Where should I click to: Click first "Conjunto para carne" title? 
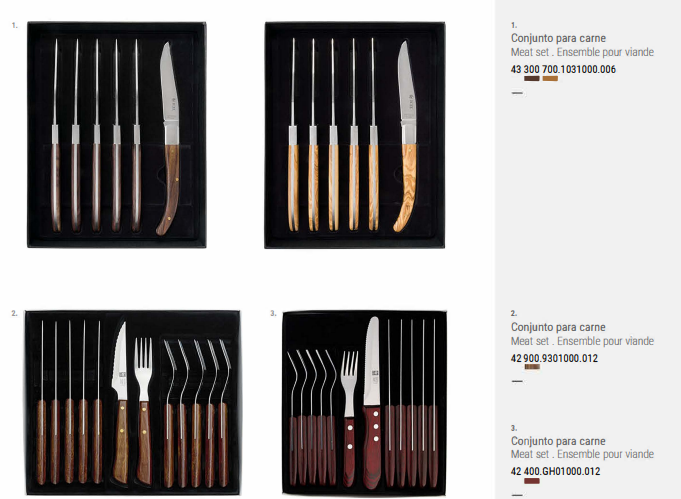pyautogui.click(x=558, y=38)
